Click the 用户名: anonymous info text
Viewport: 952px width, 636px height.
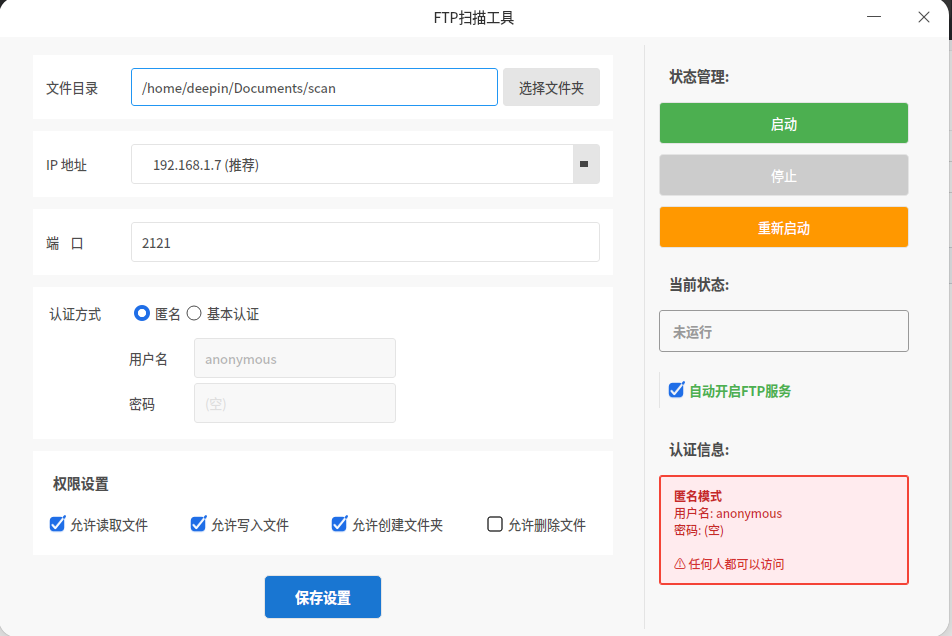[x=727, y=513]
